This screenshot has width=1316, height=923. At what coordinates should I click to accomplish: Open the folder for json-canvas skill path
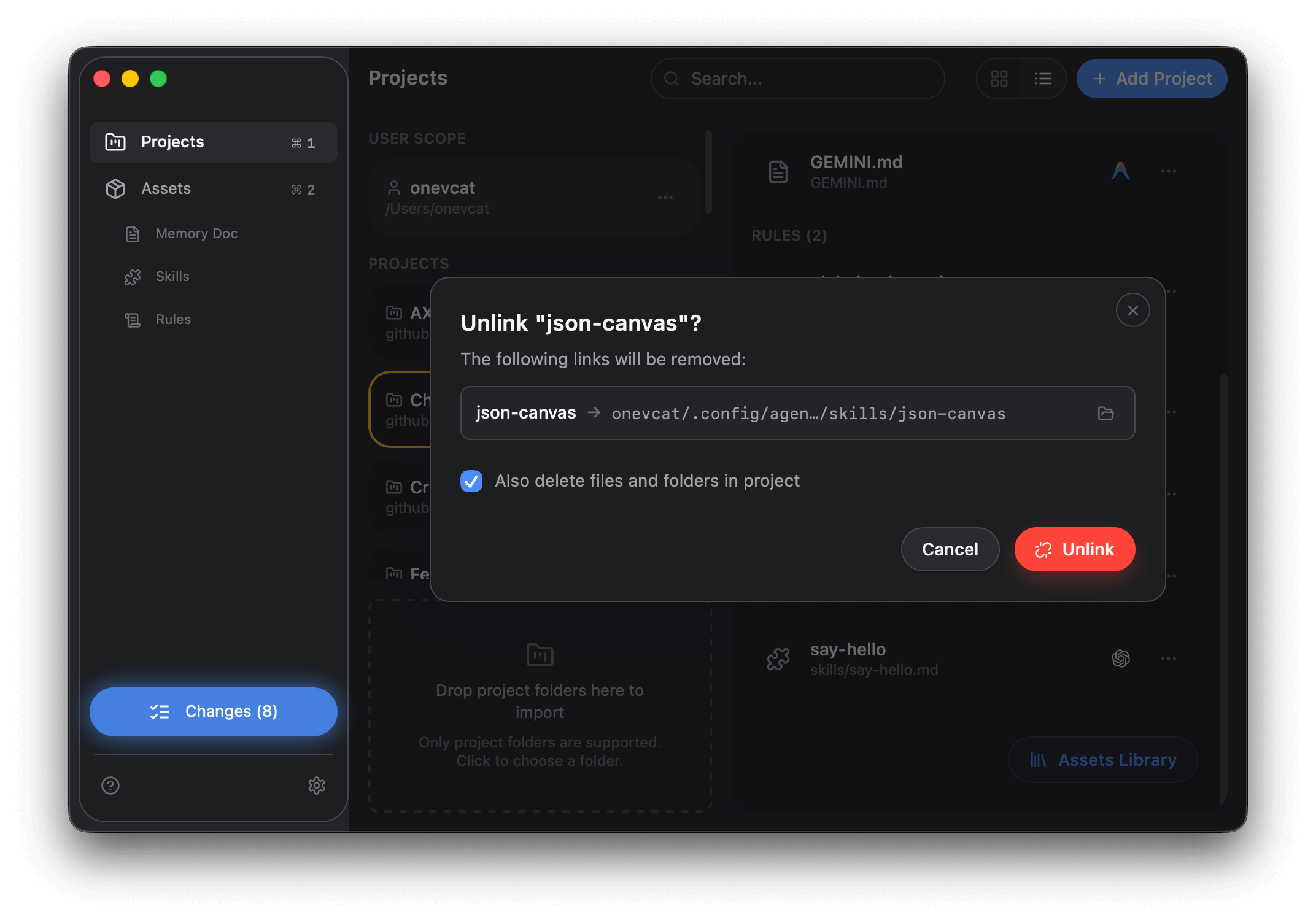[1106, 414]
